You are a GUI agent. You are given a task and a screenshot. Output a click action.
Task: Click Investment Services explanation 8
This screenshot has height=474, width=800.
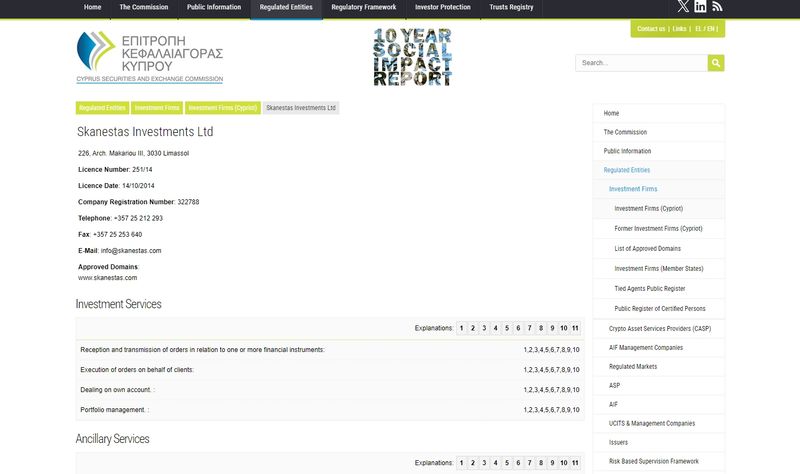[x=541, y=328]
